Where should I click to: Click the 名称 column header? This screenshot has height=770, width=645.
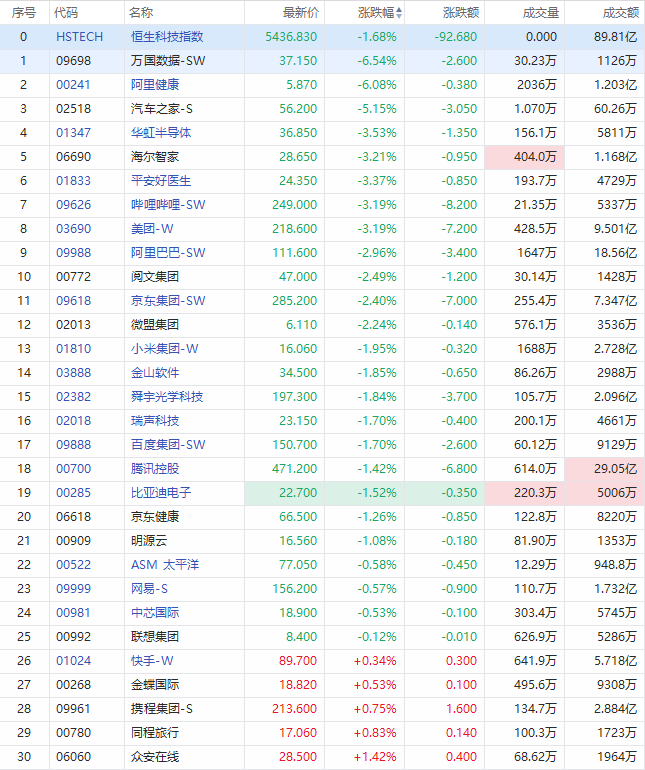pos(141,13)
